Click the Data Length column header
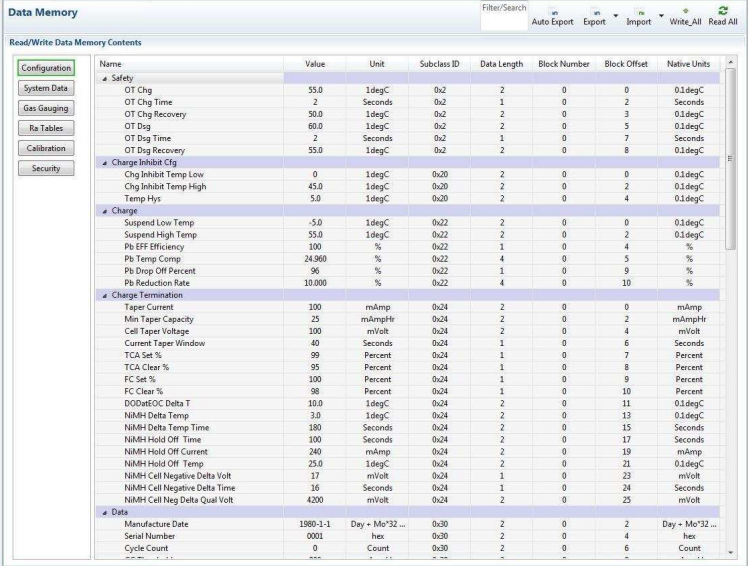 [x=501, y=64]
